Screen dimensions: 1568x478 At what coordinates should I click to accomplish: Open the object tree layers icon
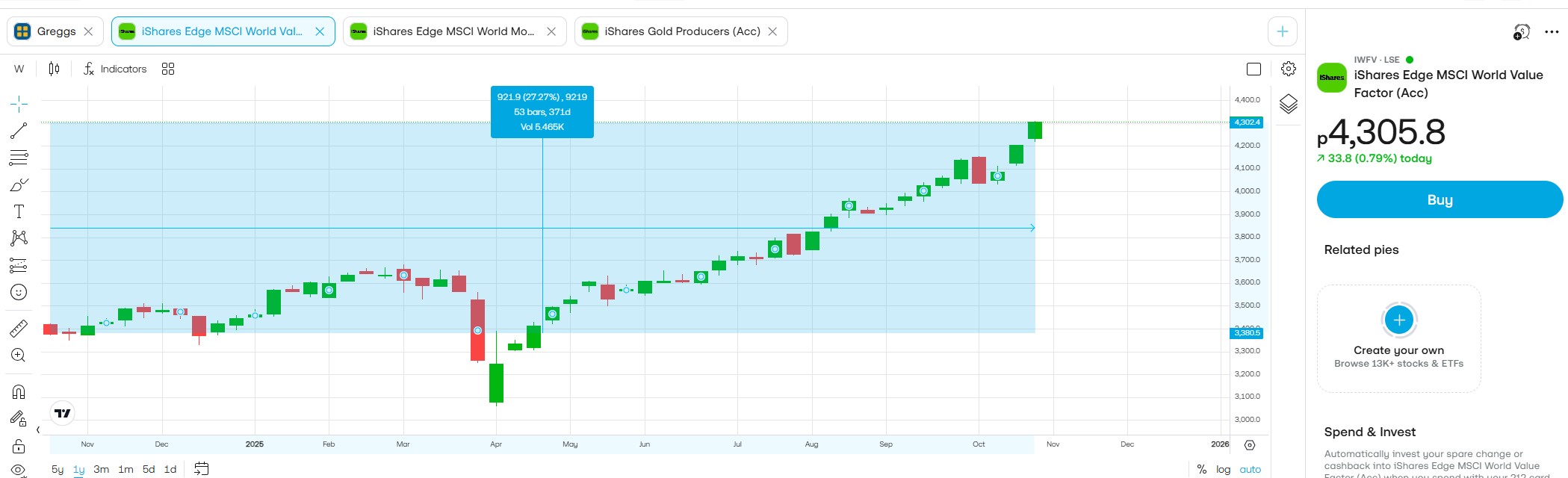[x=1289, y=104]
